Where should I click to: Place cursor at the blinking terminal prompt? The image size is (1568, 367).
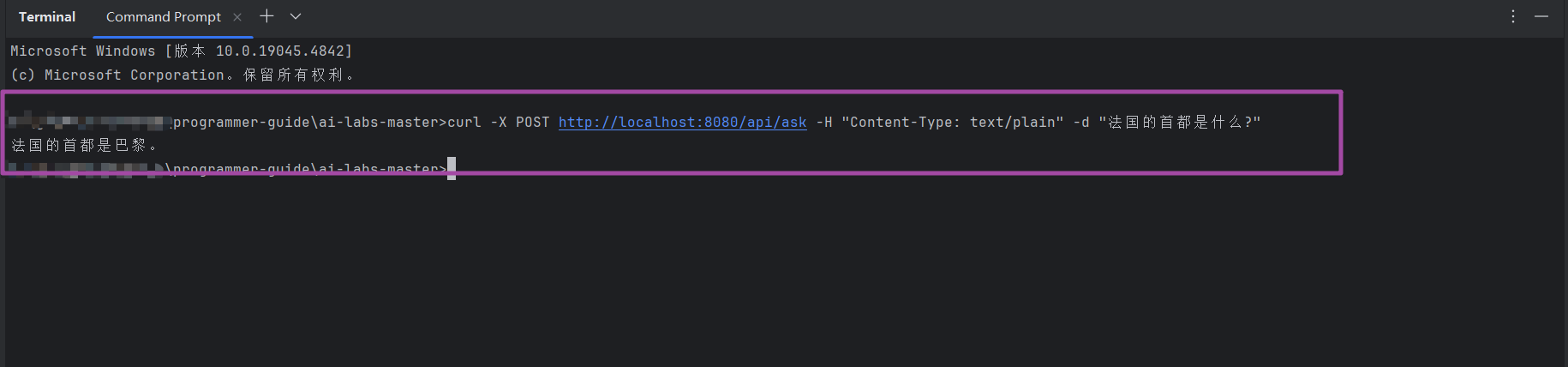(452, 168)
